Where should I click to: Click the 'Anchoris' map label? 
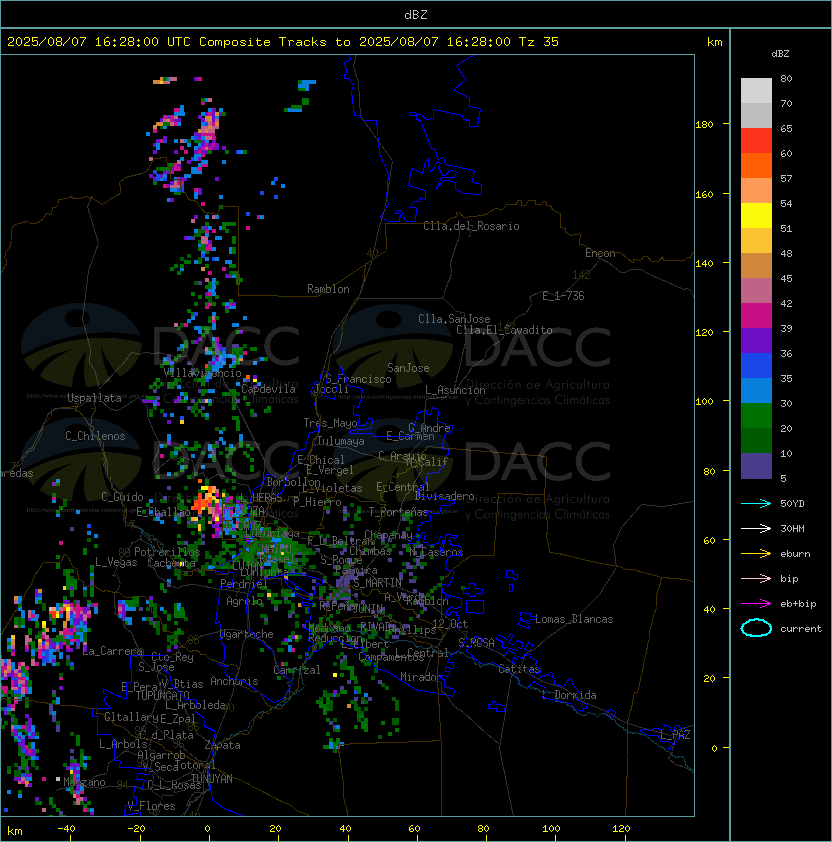pos(234,681)
